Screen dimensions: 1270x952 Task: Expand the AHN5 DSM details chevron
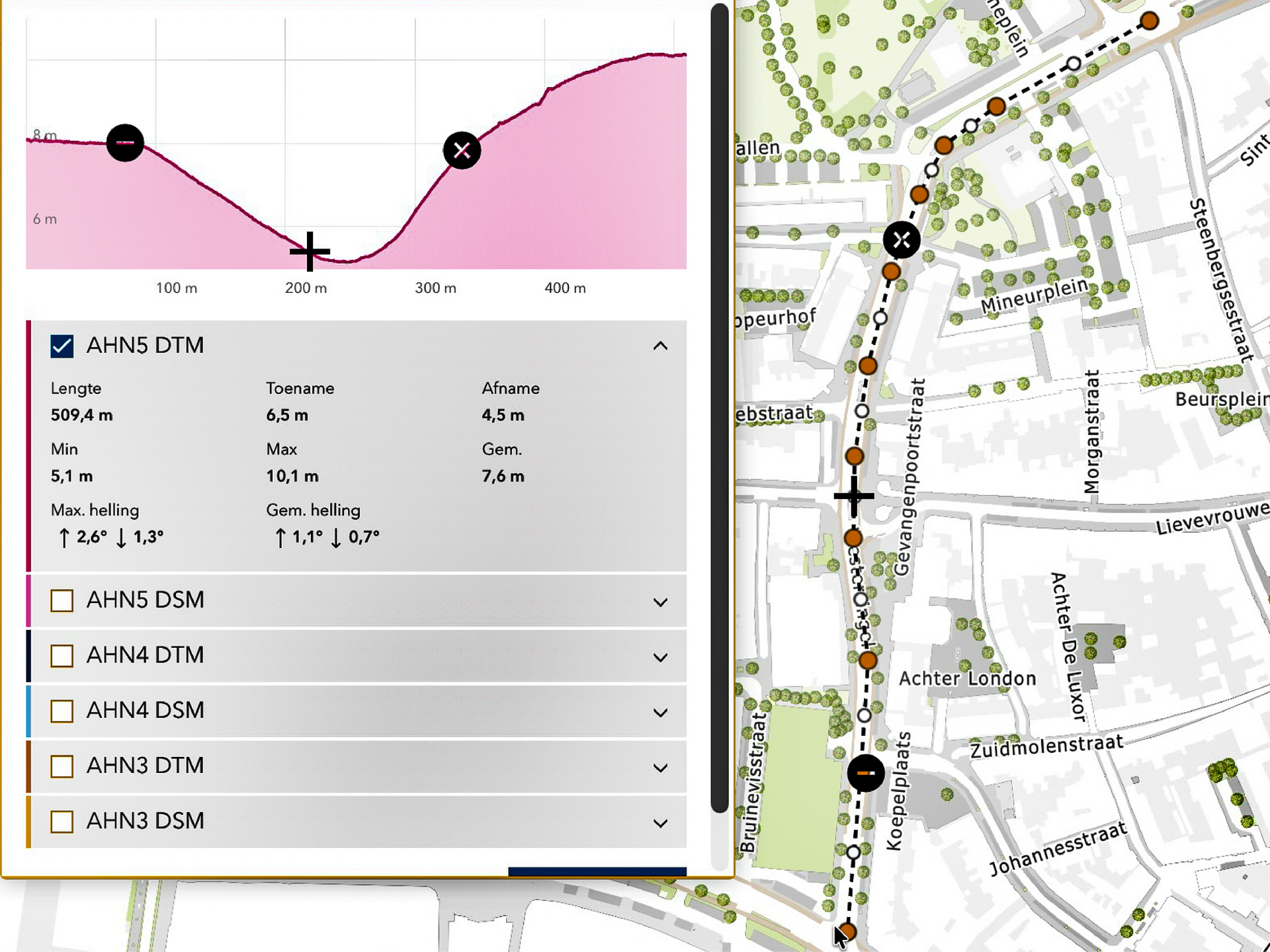point(660,602)
